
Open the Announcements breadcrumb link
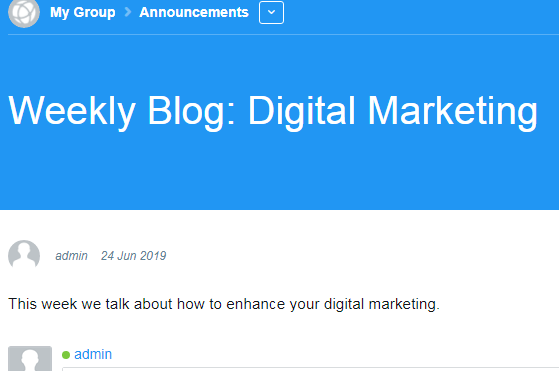[x=194, y=12]
